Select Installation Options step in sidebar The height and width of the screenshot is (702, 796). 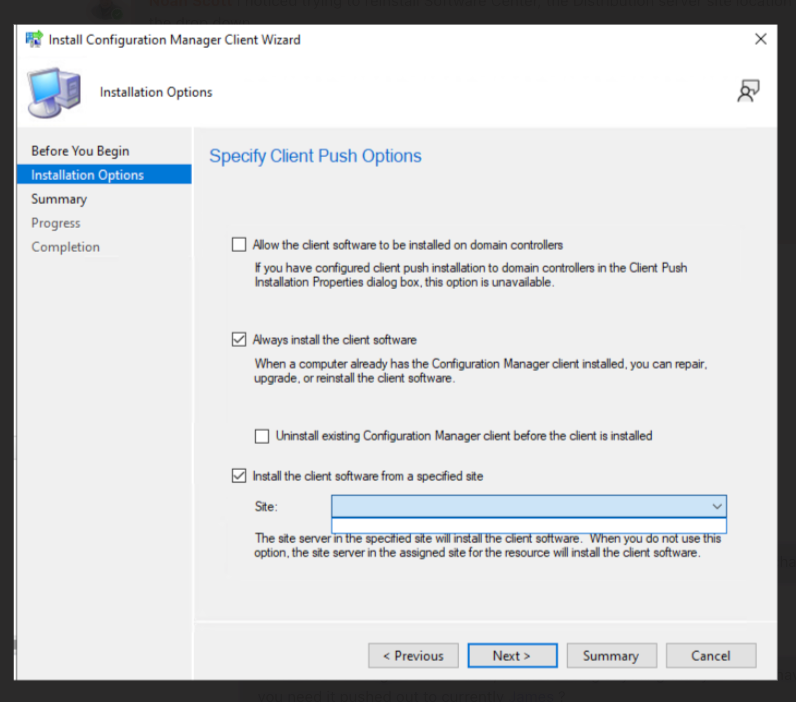pos(104,175)
